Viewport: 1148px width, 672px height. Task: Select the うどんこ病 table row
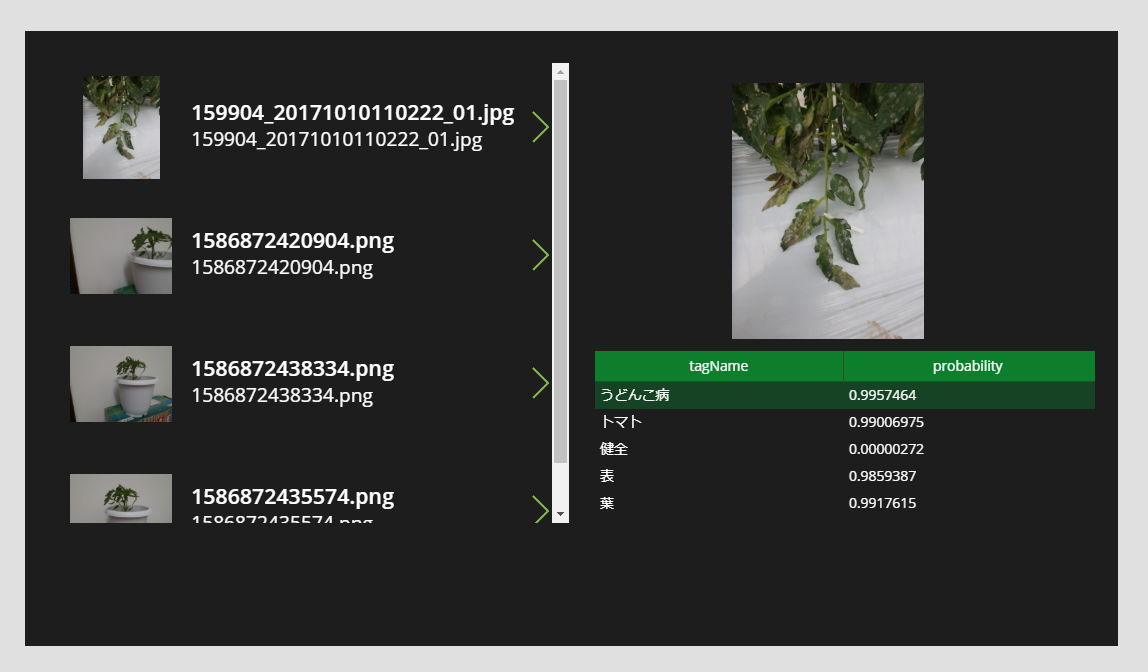click(x=845, y=395)
